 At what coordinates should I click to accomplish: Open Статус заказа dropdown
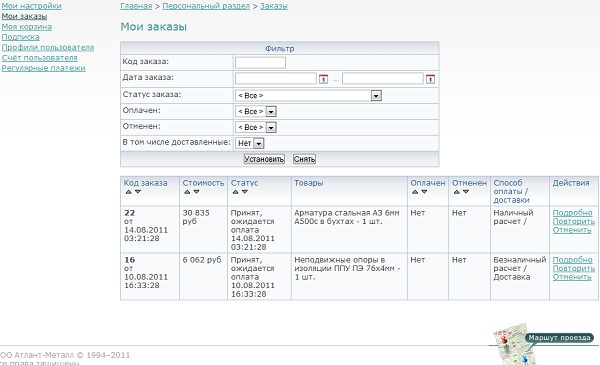(308, 96)
